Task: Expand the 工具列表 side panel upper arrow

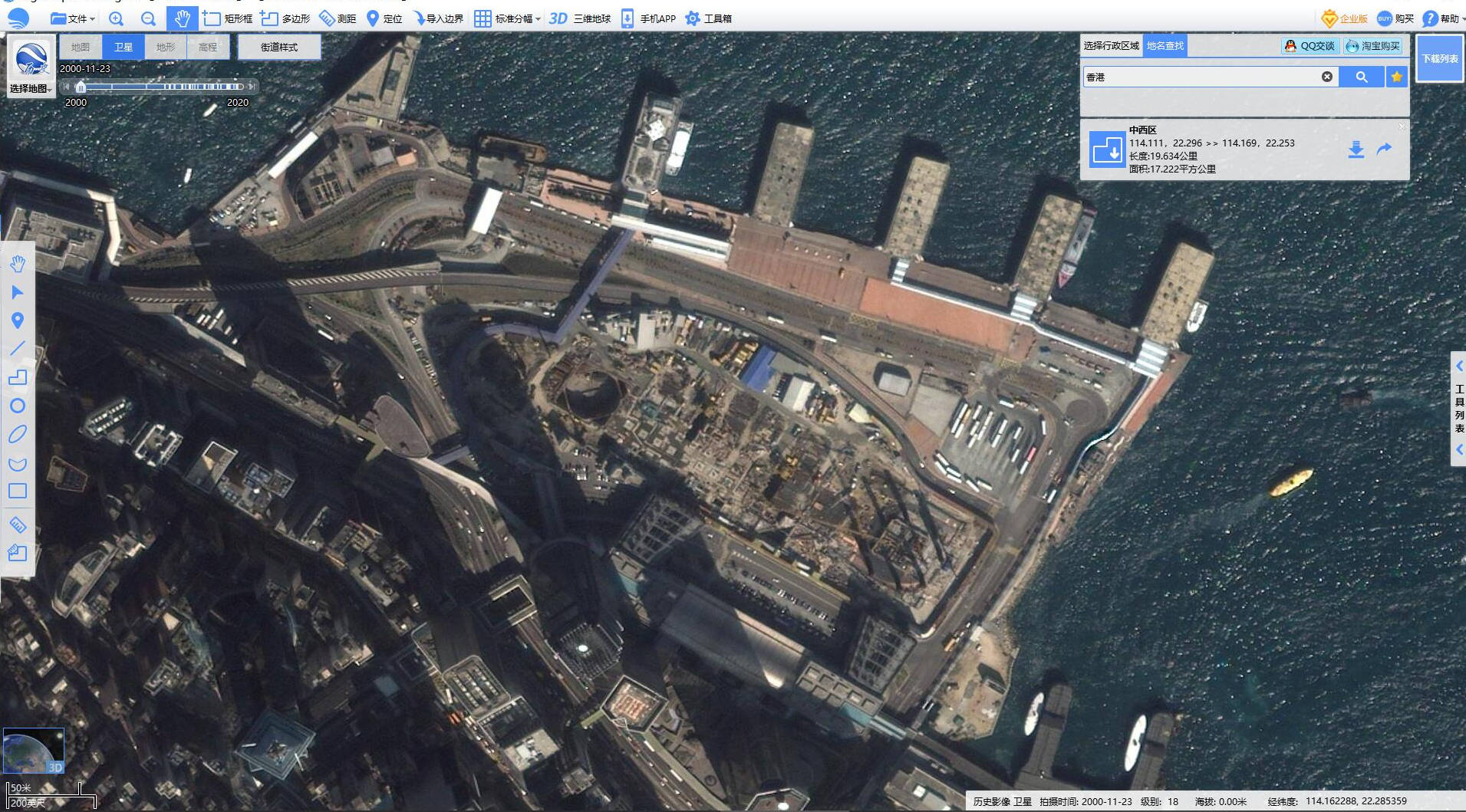Action: pos(1459,367)
